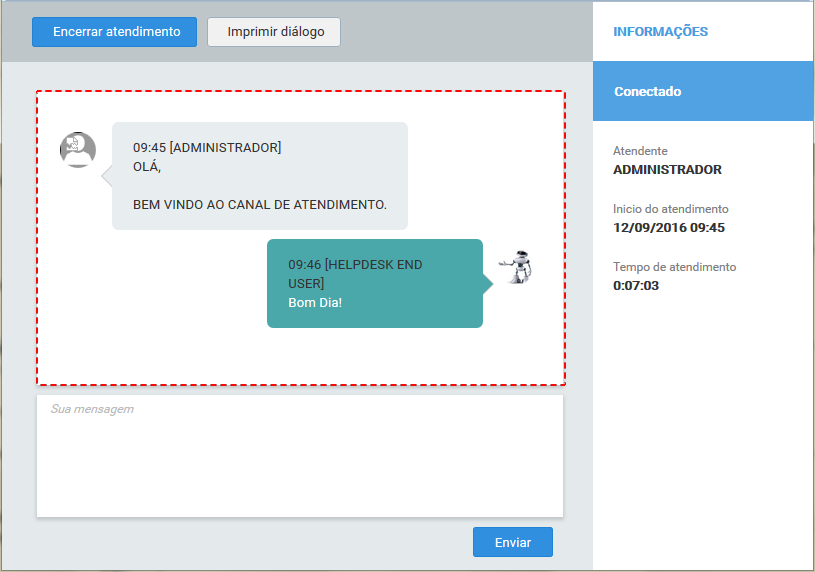Open the INFORMAÇÕES panel header
815x572 pixels.
660,32
